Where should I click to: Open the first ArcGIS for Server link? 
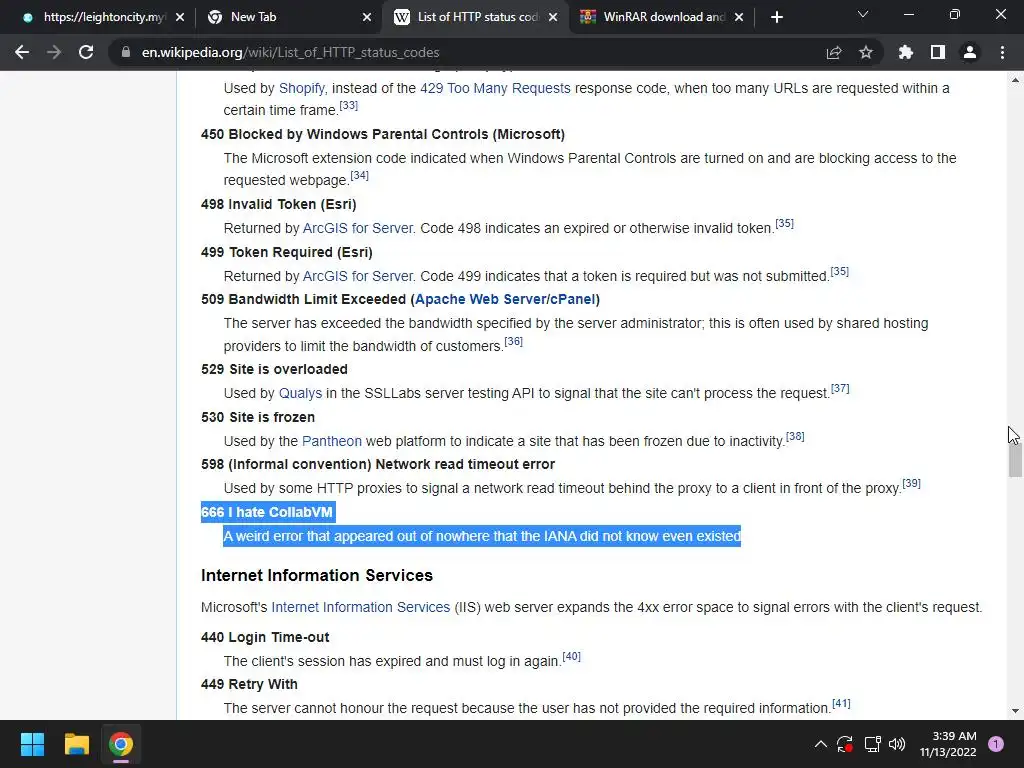tap(358, 229)
